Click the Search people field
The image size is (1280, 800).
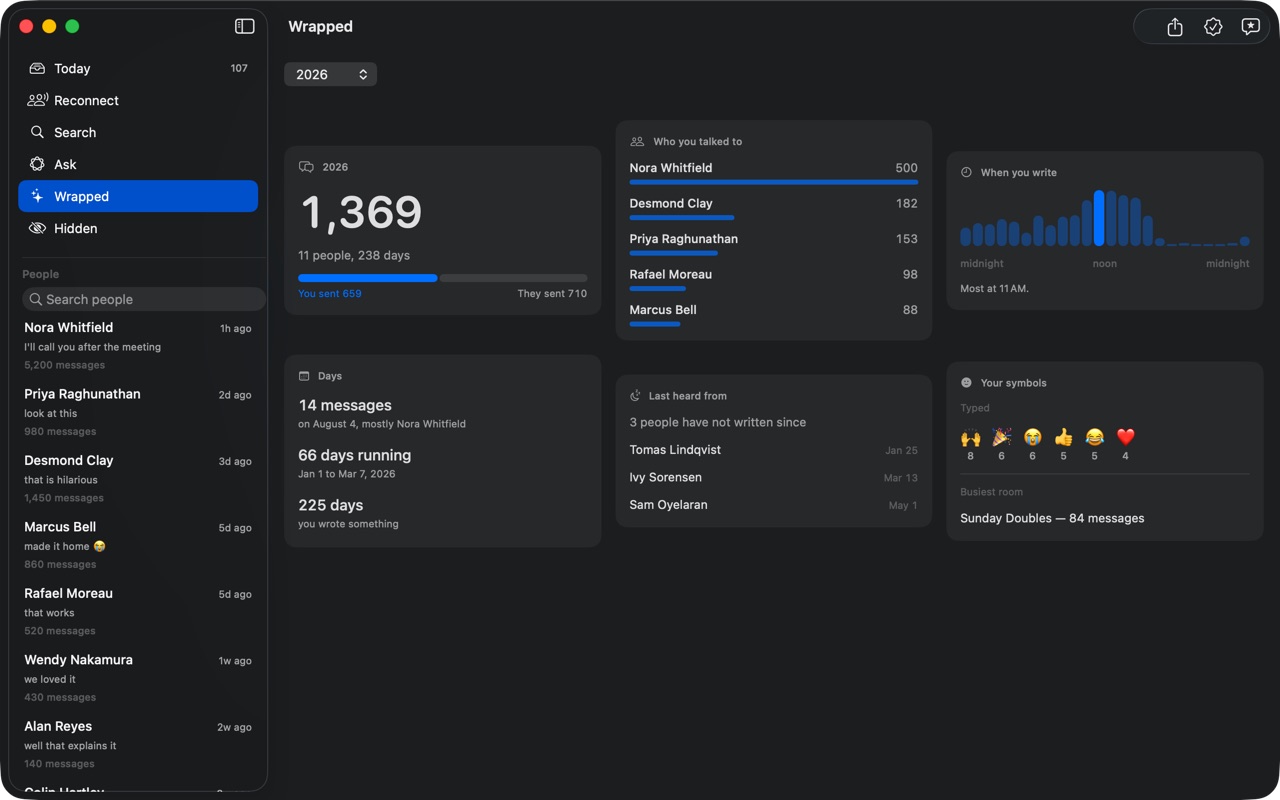tap(144, 299)
